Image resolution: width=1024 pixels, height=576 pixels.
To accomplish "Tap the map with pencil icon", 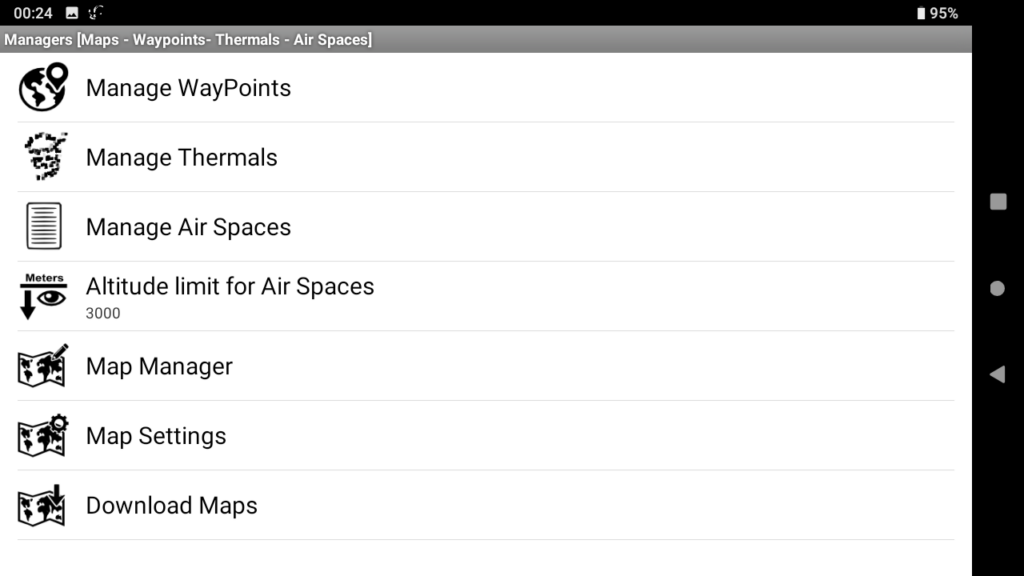I will click(42, 366).
